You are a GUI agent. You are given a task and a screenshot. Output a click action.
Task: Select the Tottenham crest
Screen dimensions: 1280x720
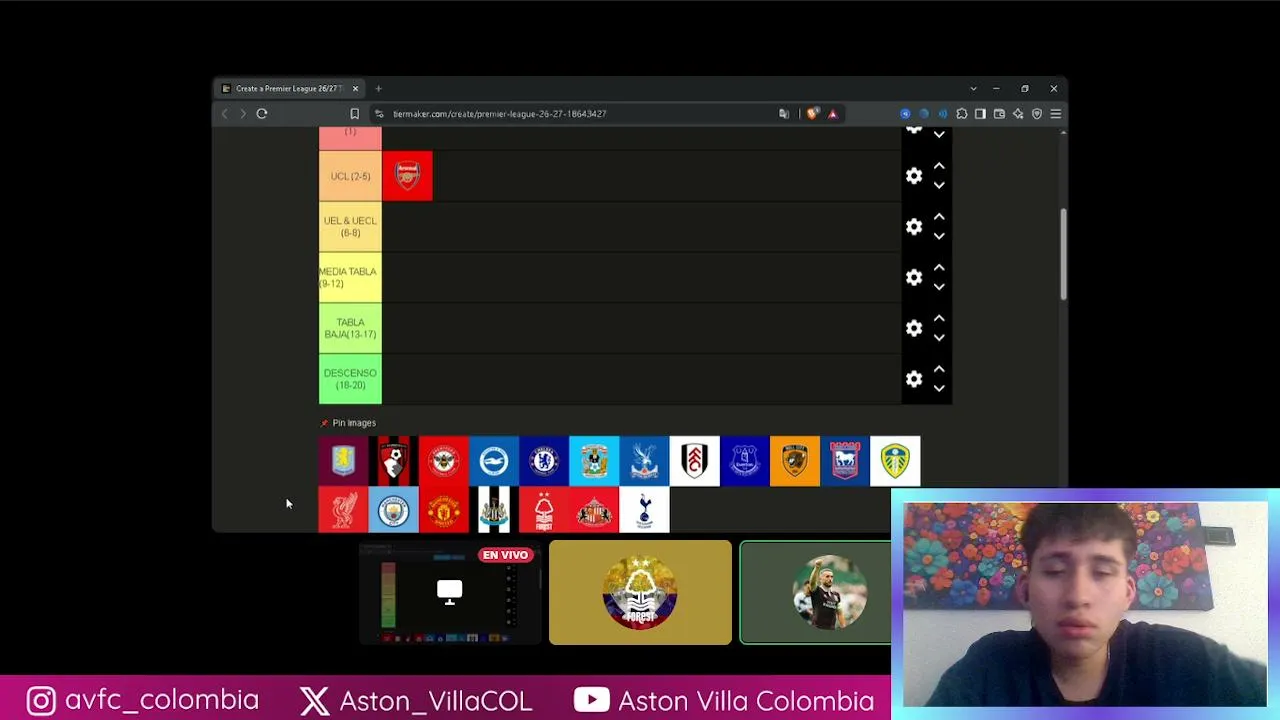tap(644, 510)
